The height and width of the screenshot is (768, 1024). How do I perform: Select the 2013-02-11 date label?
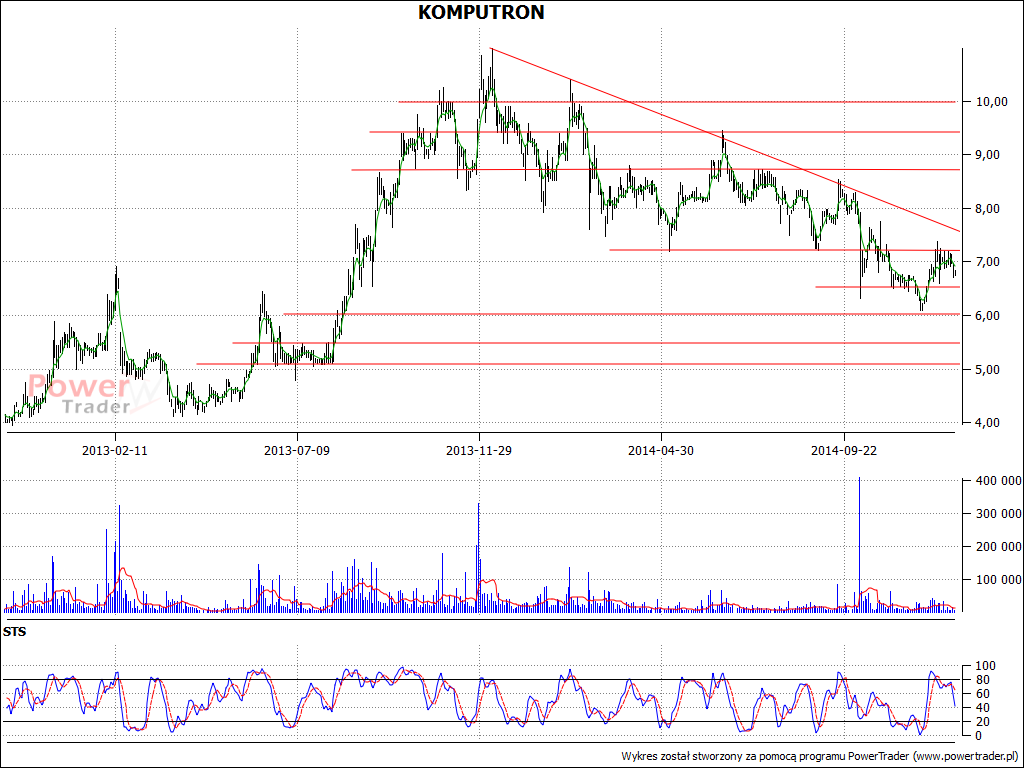(x=115, y=451)
